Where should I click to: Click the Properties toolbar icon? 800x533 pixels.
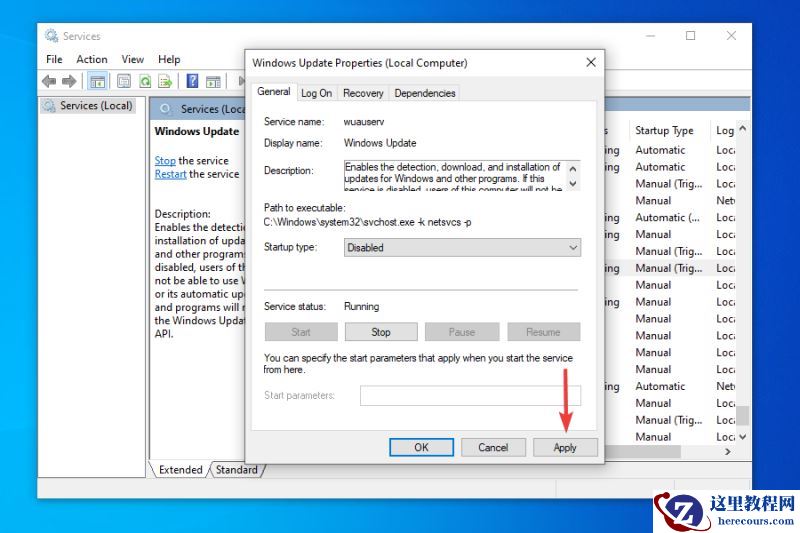click(124, 81)
